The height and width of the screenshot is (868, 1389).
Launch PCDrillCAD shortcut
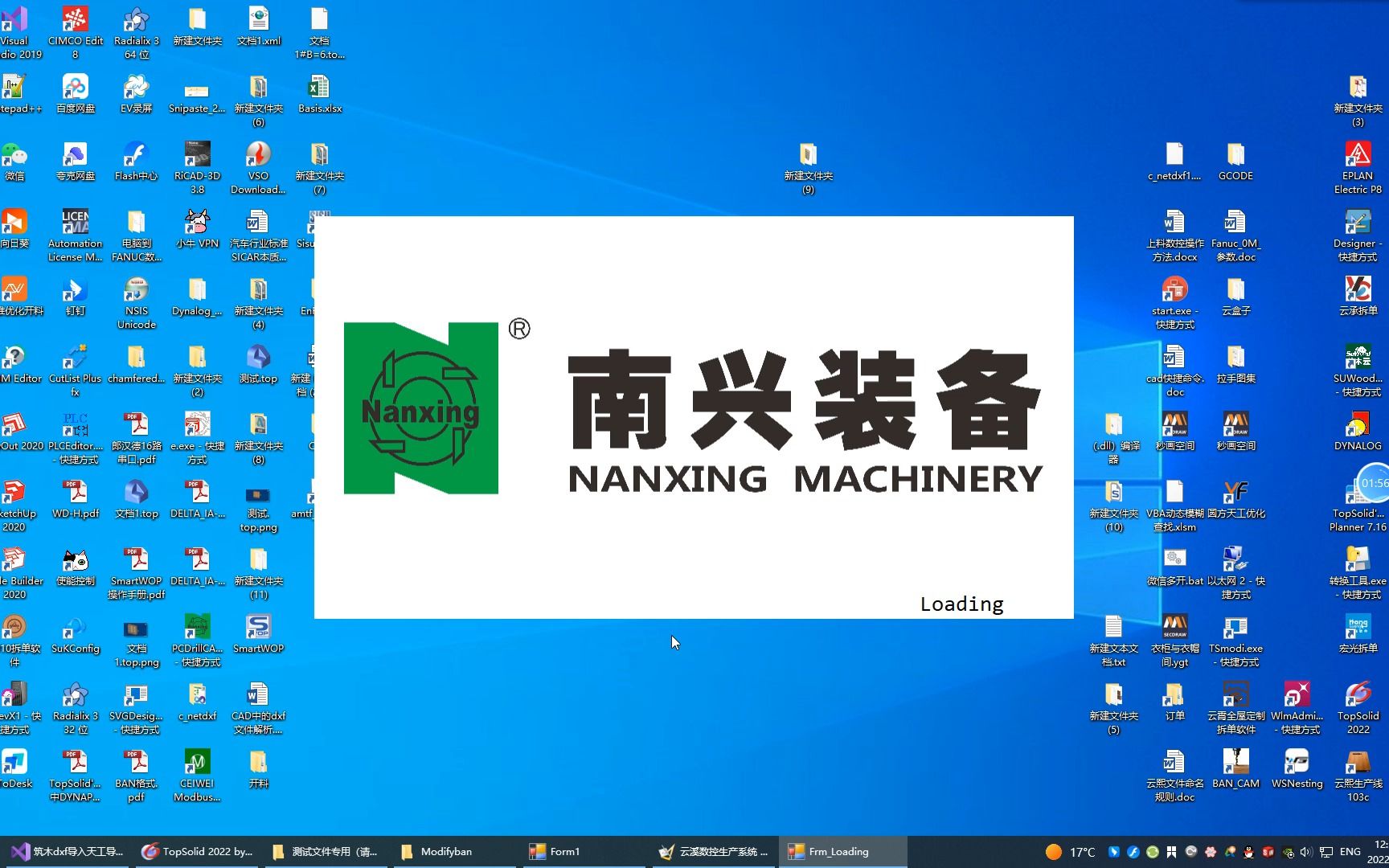click(198, 640)
